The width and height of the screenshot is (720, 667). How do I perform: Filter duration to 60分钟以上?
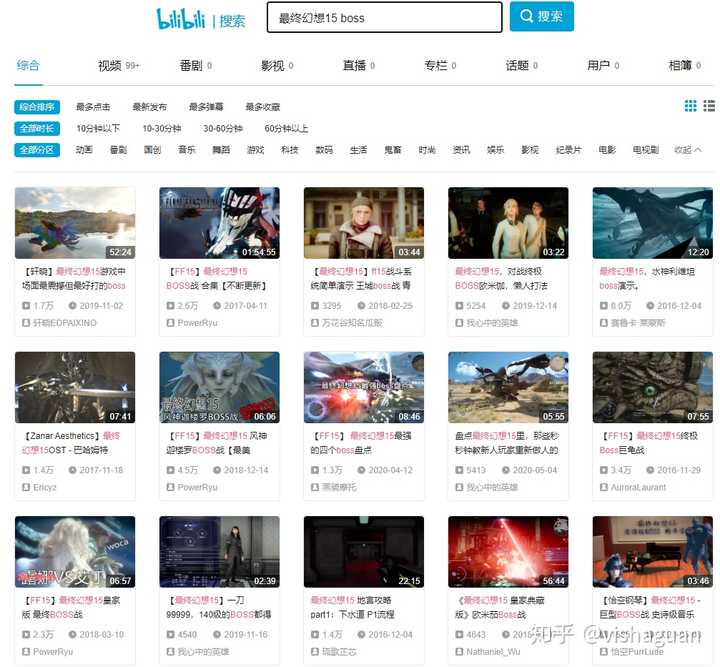coord(286,129)
